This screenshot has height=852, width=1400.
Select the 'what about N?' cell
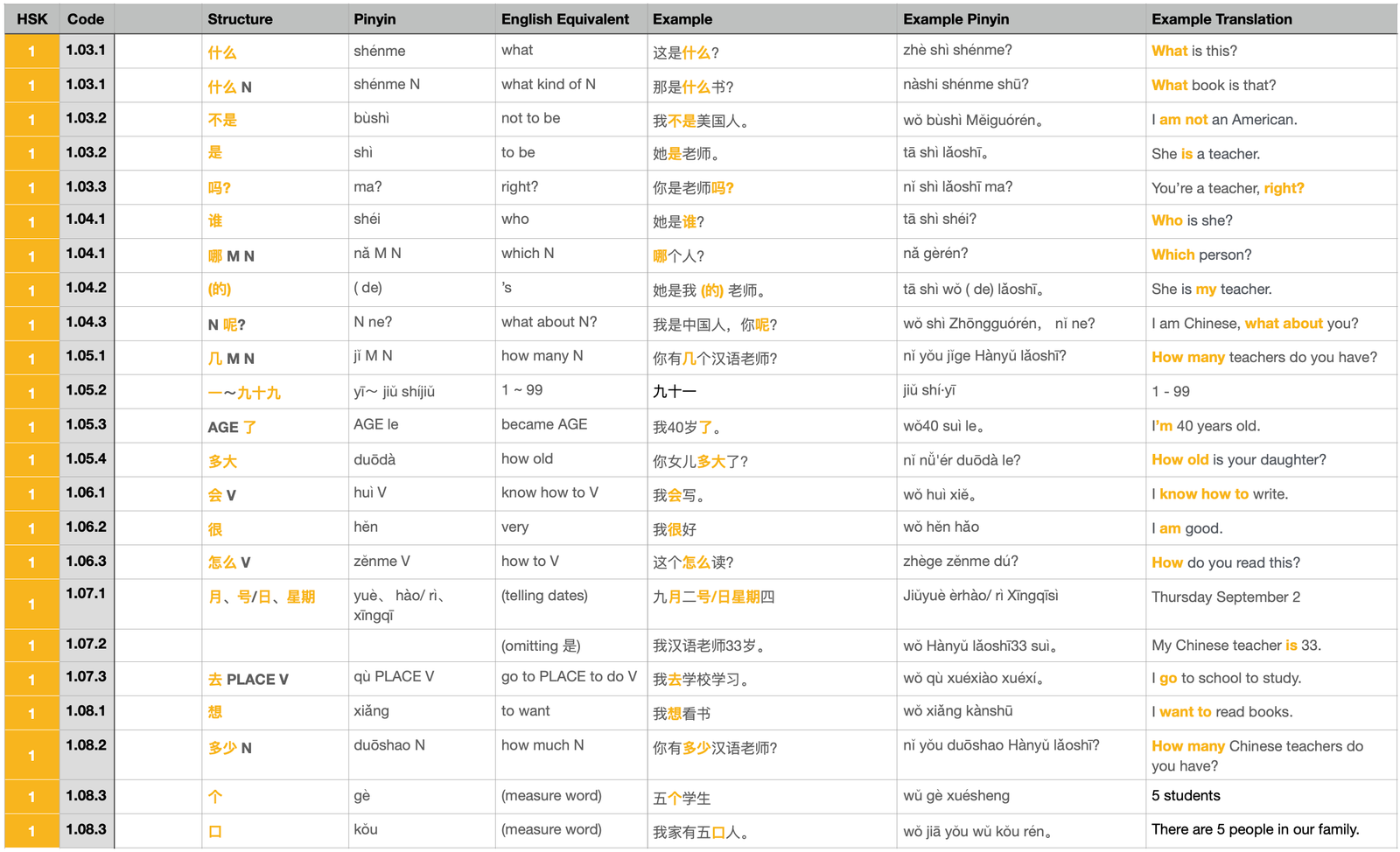[549, 323]
